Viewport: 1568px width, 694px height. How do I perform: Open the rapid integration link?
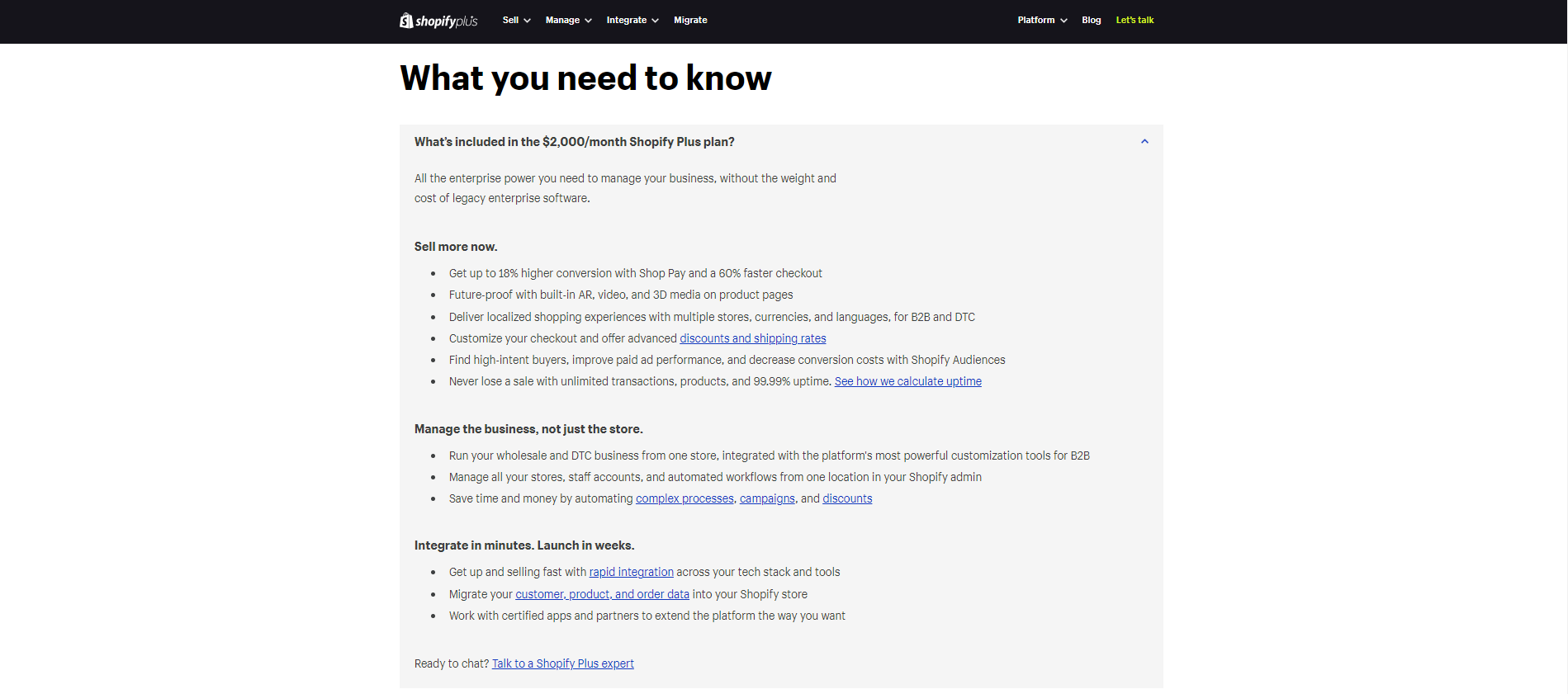click(631, 572)
